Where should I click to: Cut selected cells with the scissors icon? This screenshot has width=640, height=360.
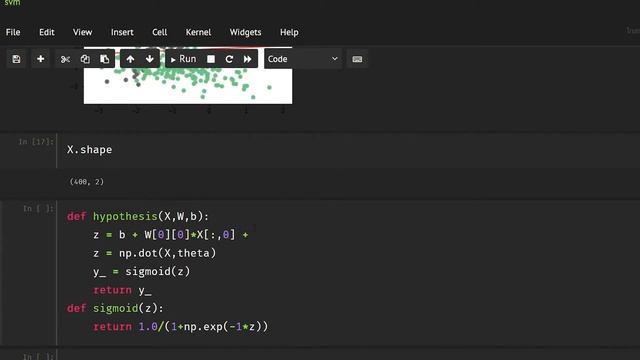pyautogui.click(x=65, y=59)
